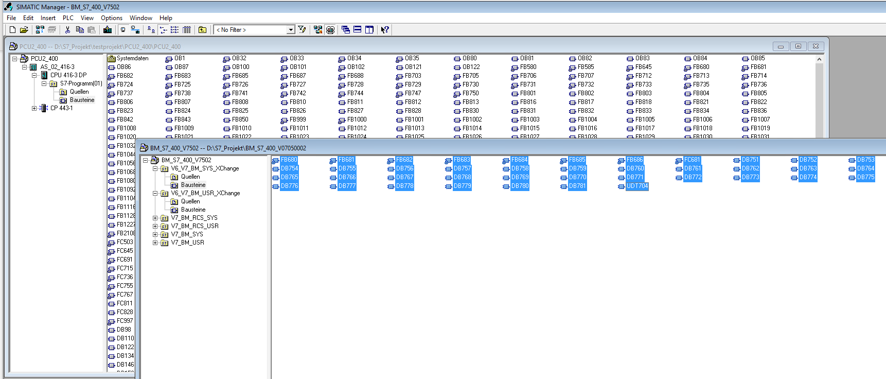
Task: Click the Cut scissors icon
Action: pyautogui.click(x=67, y=29)
